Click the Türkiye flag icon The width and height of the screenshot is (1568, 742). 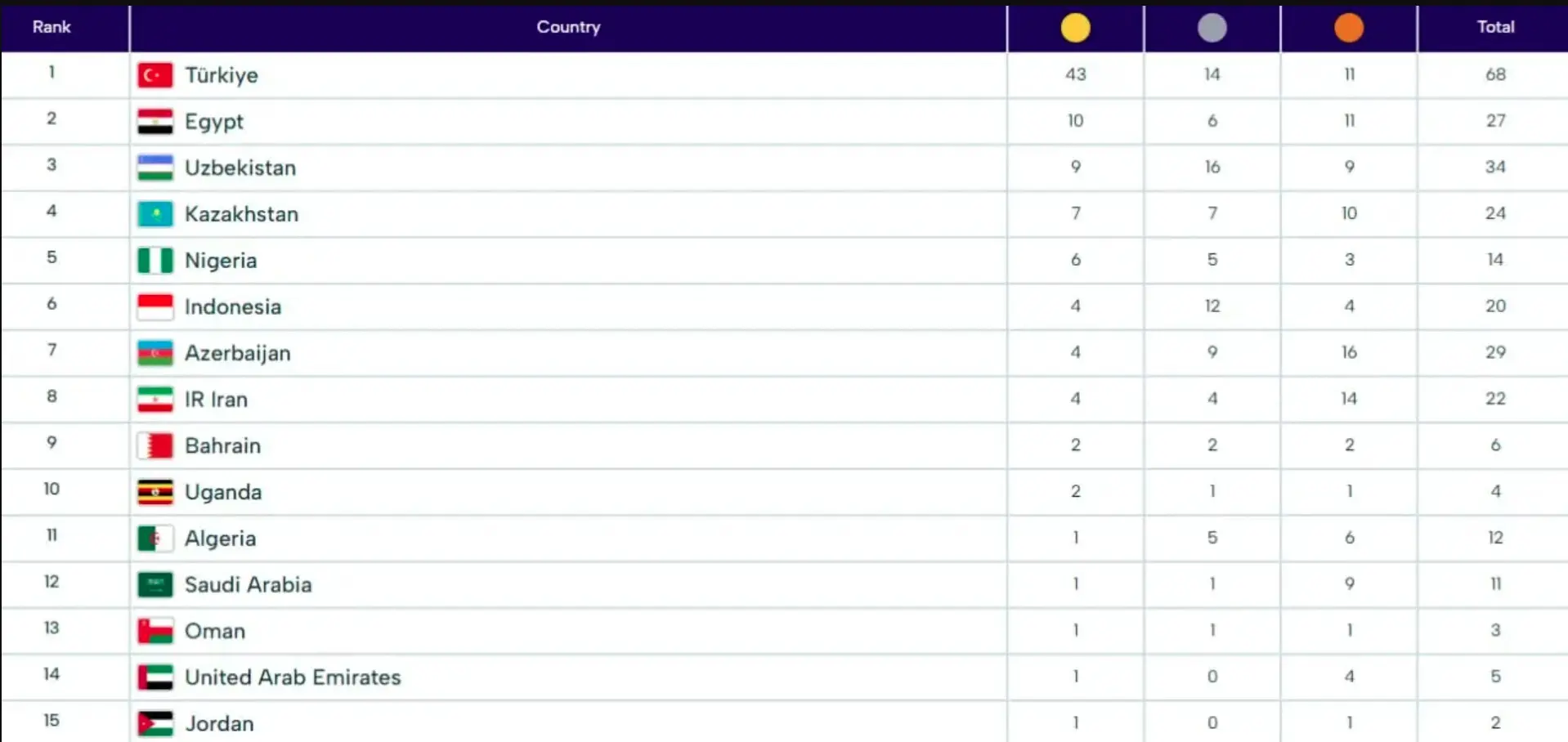tap(155, 75)
